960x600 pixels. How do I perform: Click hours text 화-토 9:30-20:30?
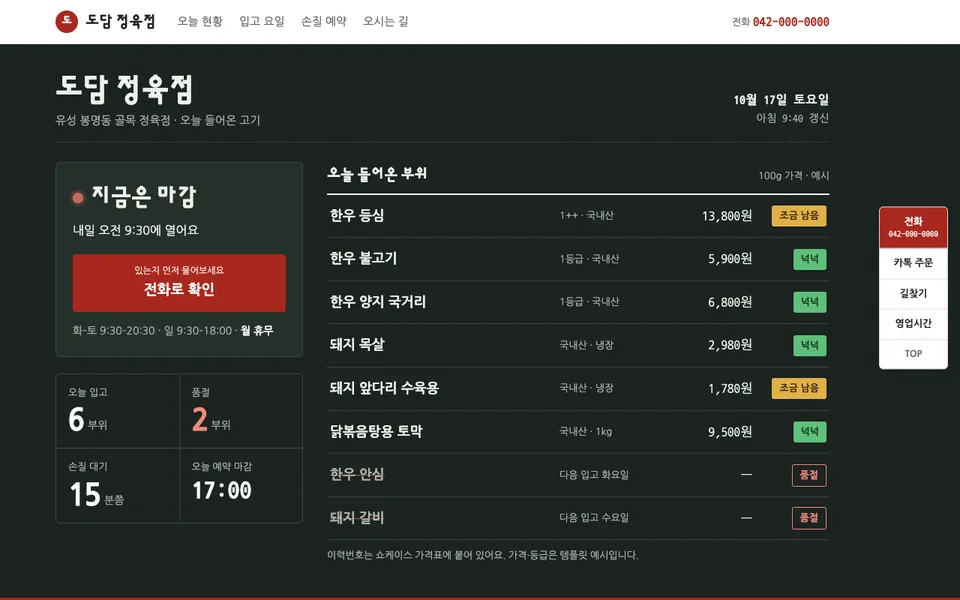[x=114, y=331]
